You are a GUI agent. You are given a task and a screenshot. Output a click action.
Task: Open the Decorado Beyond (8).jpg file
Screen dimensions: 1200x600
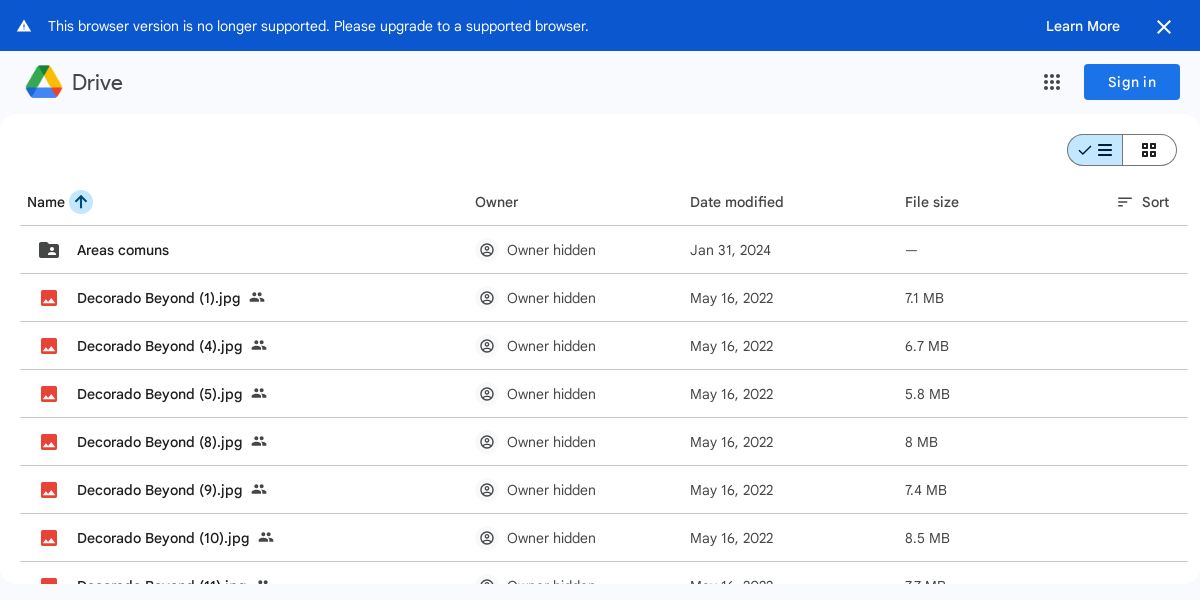point(159,442)
